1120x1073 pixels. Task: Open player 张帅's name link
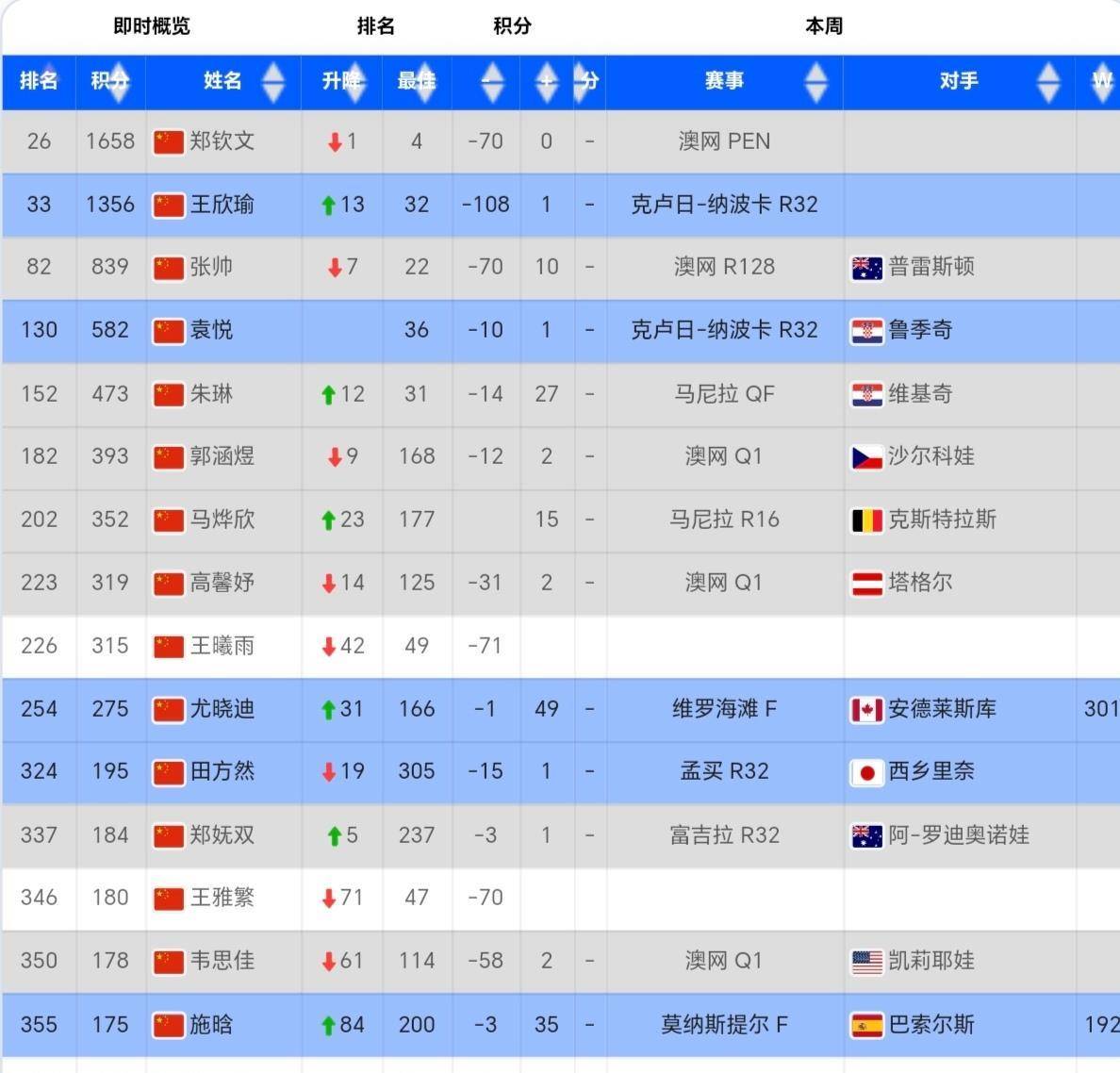point(211,268)
